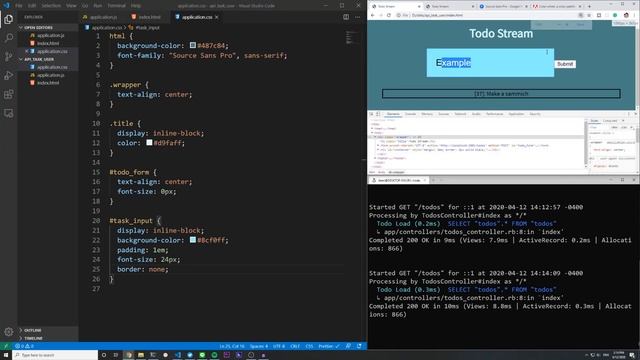Open the File menu in VS Code
The width and height of the screenshot is (640, 360).
[x=19, y=6]
